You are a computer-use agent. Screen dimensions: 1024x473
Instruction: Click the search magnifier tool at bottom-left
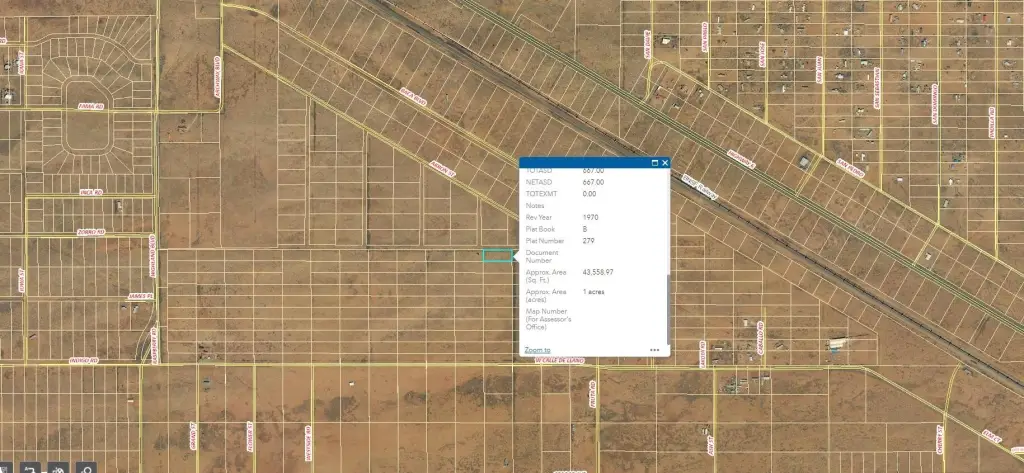tap(87, 467)
